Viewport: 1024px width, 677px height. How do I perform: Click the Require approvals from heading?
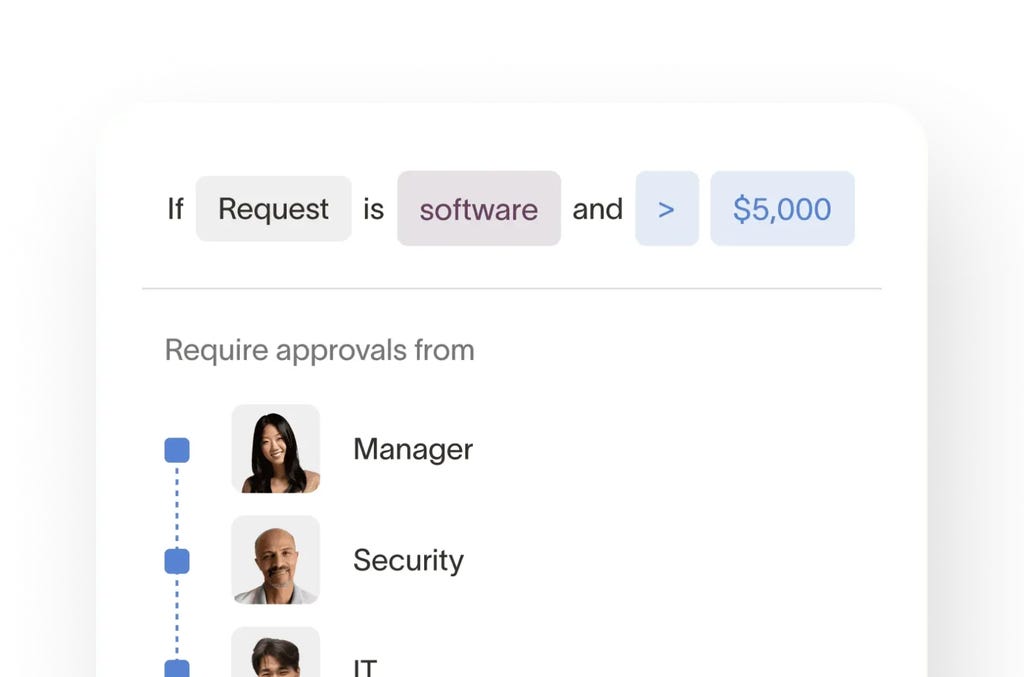pyautogui.click(x=319, y=350)
